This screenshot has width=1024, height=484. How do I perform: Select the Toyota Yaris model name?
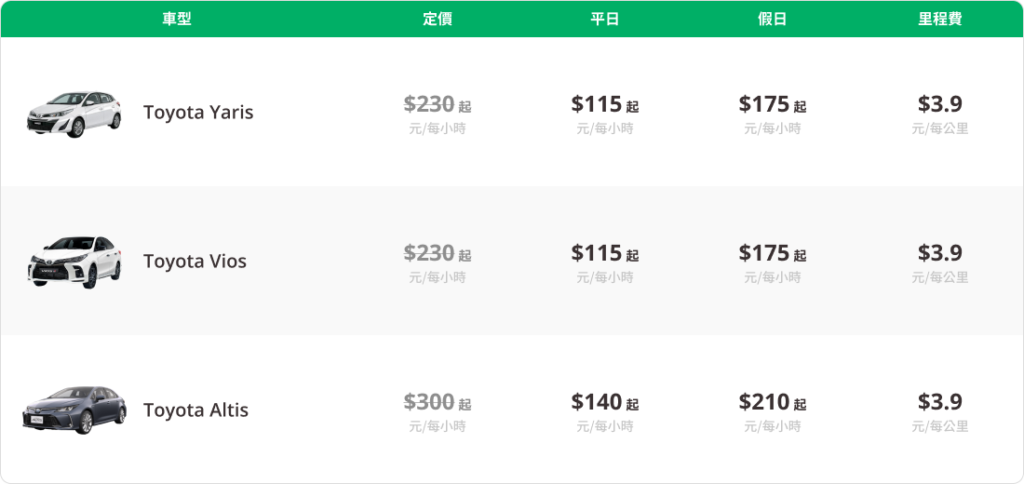[x=198, y=112]
